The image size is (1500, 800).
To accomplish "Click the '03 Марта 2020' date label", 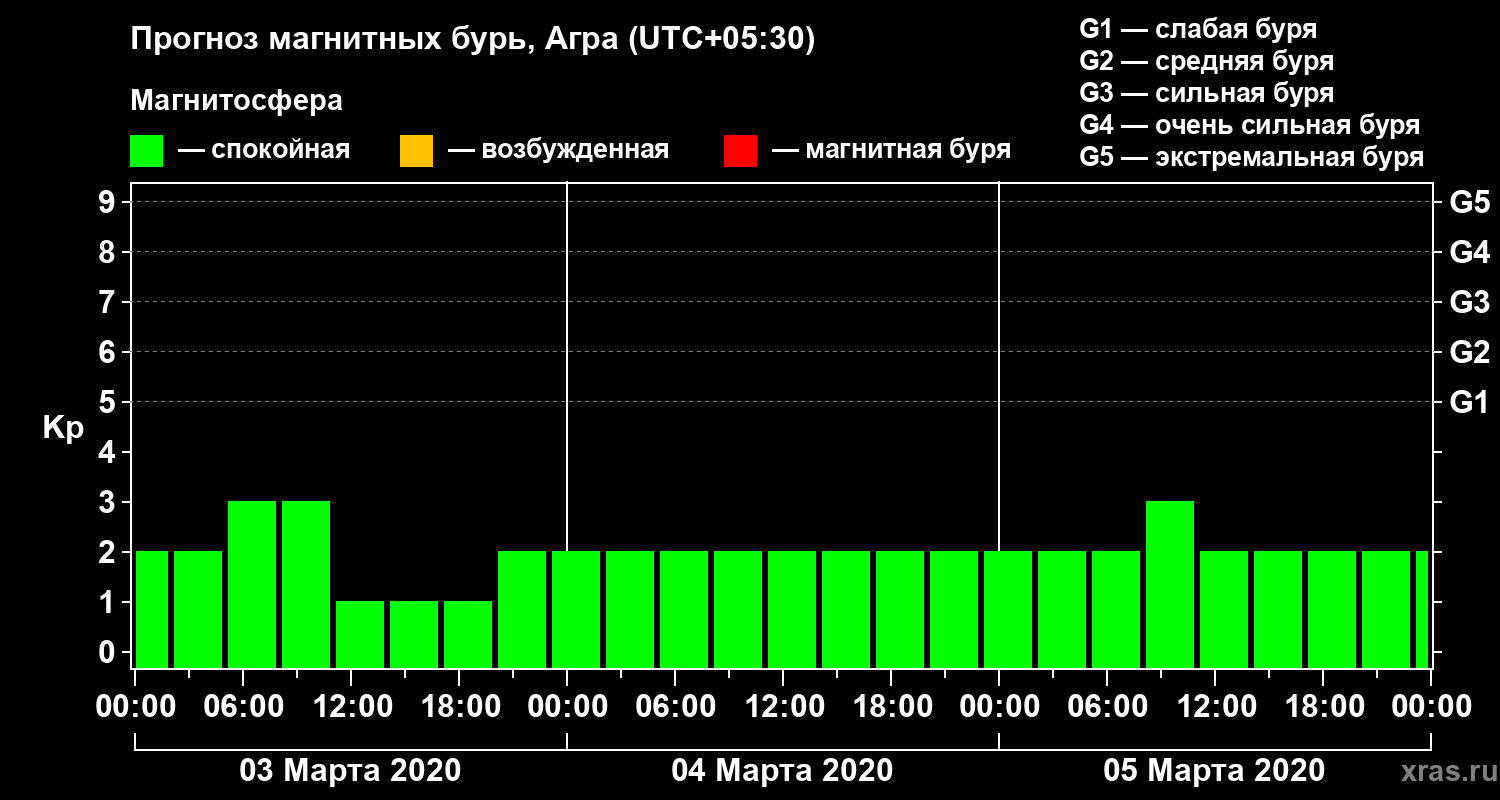I will pyautogui.click(x=350, y=771).
